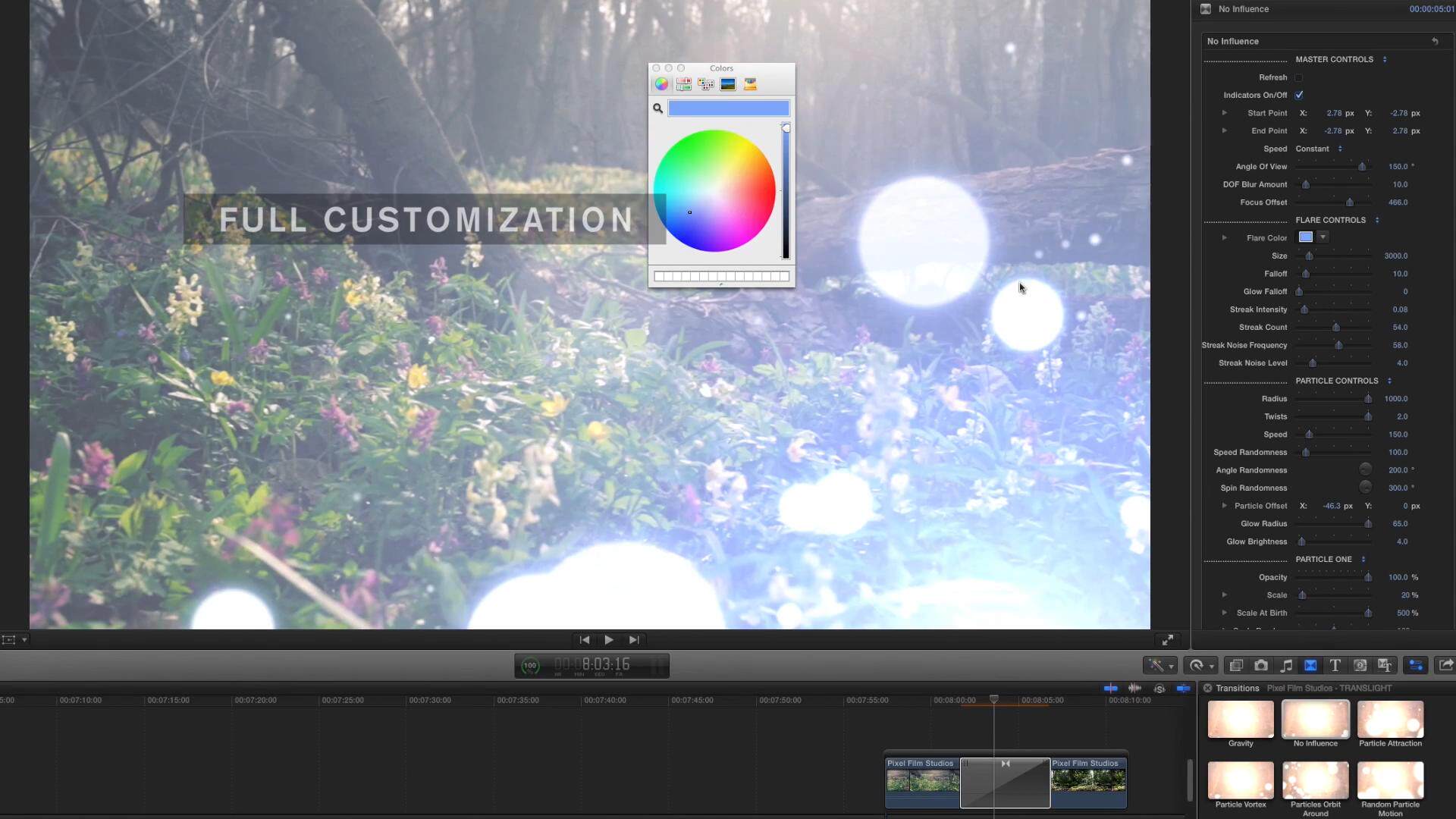
Task: Select Image Palettes tab in Colors window
Action: [x=727, y=84]
